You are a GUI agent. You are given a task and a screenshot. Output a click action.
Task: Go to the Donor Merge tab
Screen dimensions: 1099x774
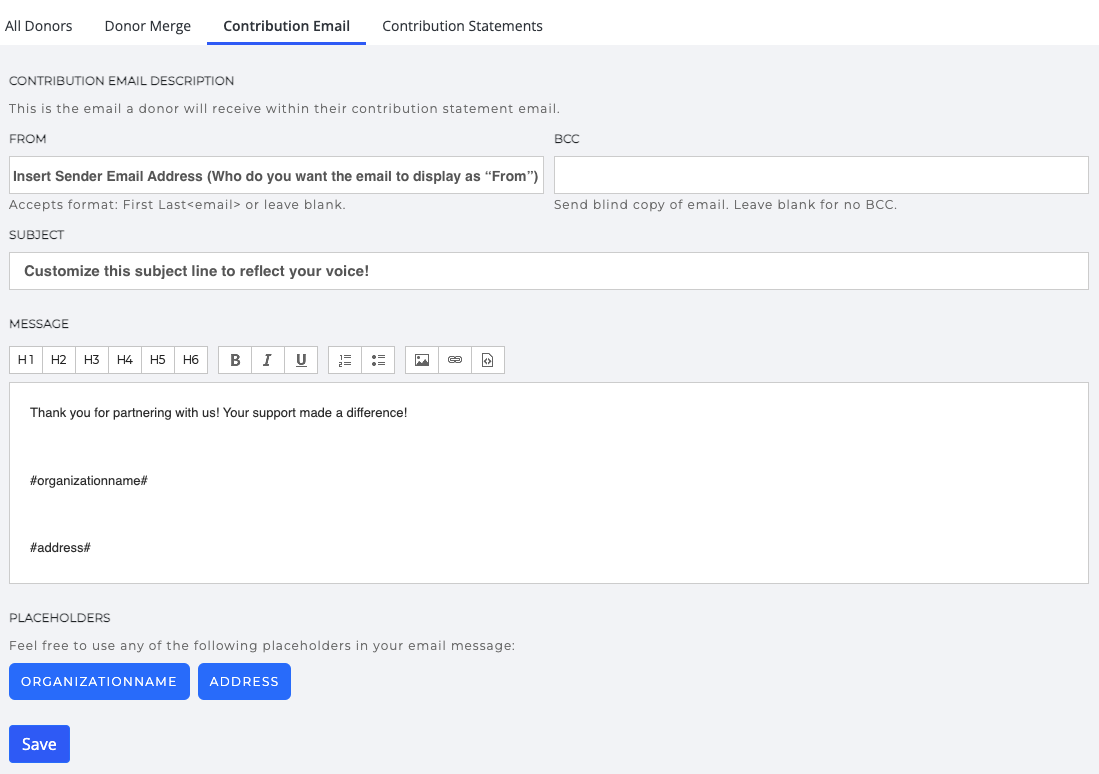(147, 25)
